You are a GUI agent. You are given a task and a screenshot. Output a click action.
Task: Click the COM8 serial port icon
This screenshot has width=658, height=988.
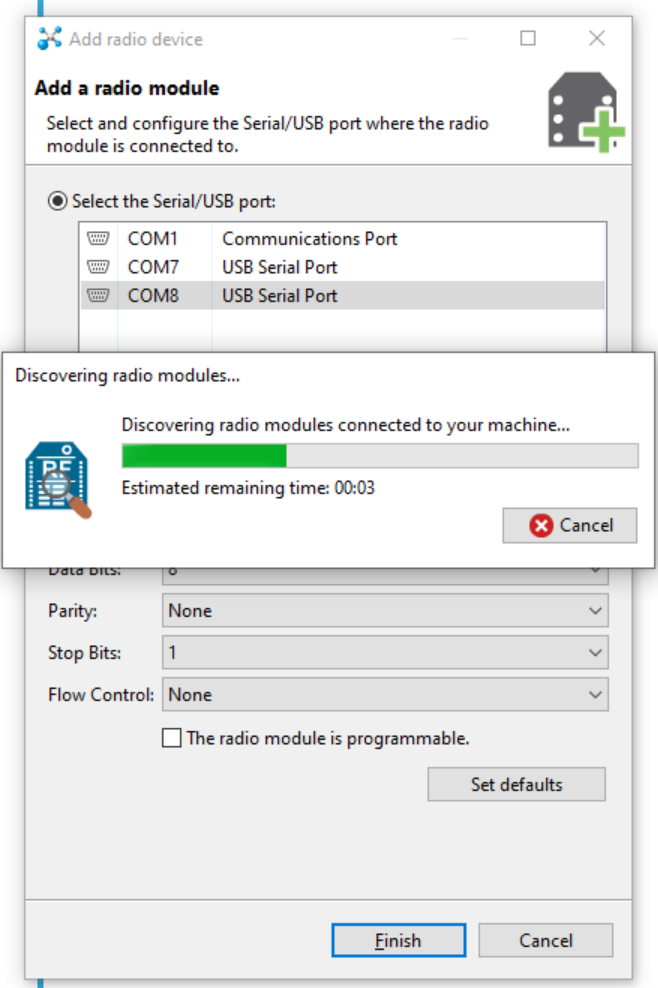point(98,296)
